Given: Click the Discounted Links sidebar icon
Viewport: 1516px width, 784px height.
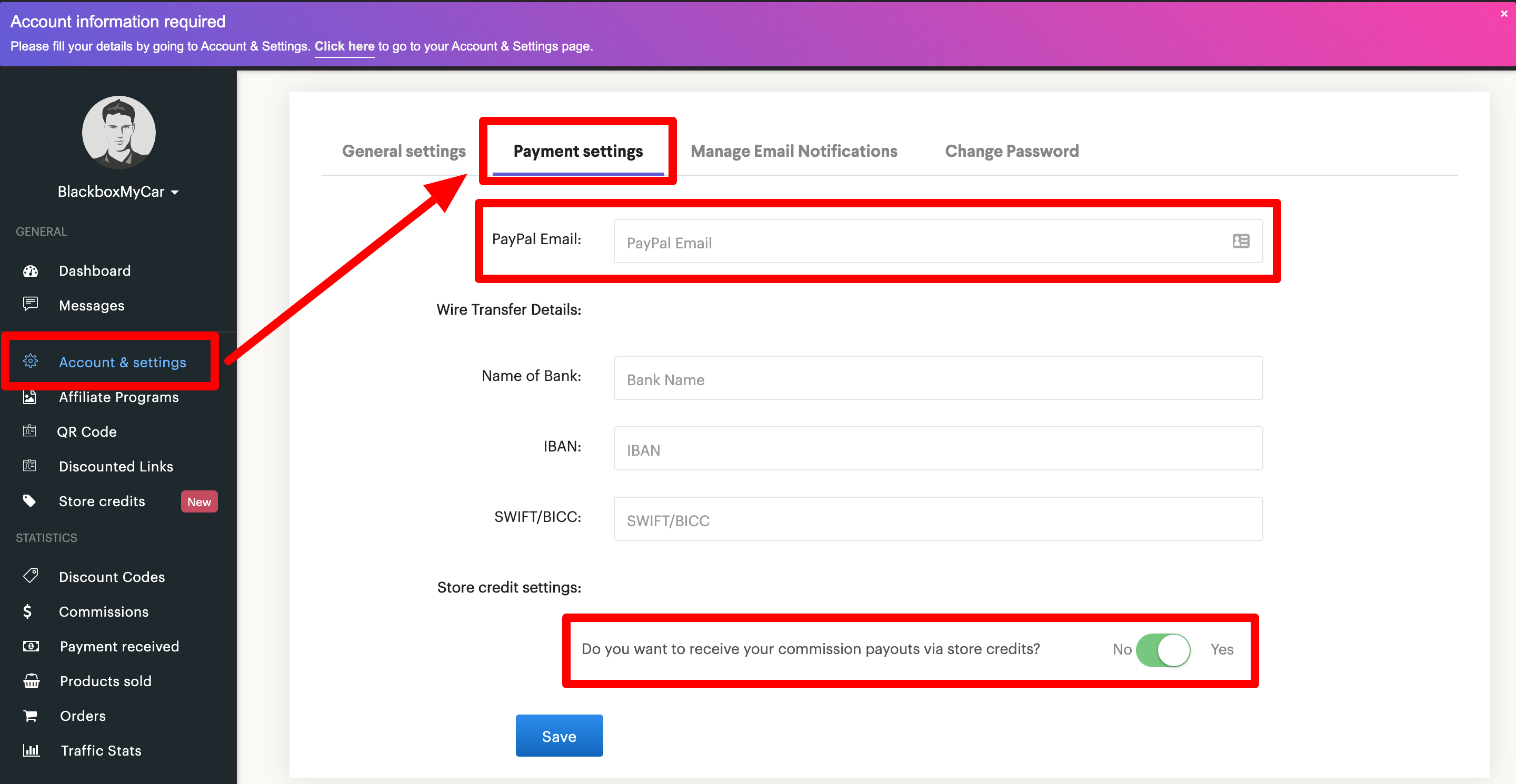Looking at the screenshot, I should (29, 466).
